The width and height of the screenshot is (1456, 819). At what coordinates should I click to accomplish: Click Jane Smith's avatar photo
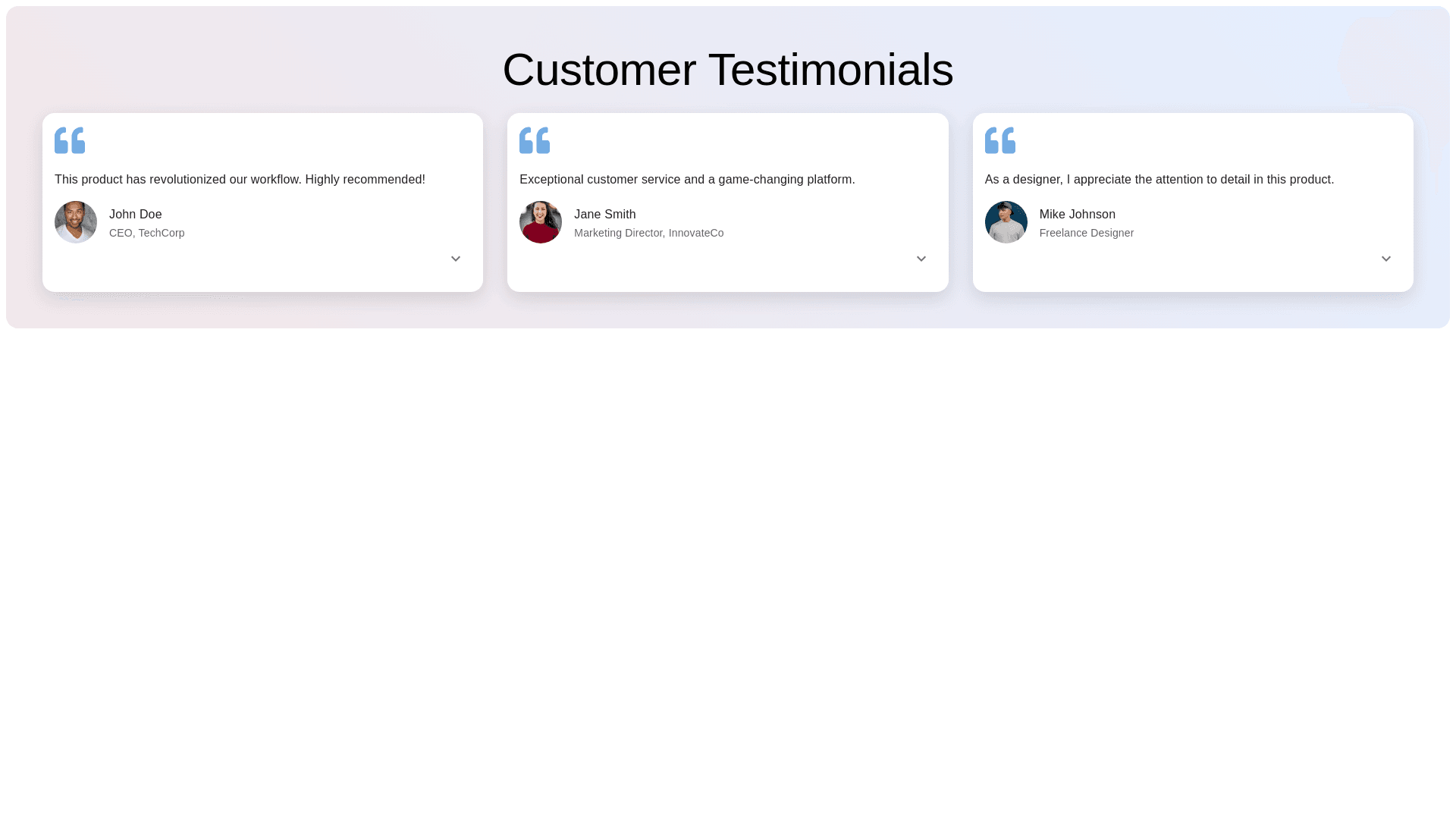pos(541,222)
